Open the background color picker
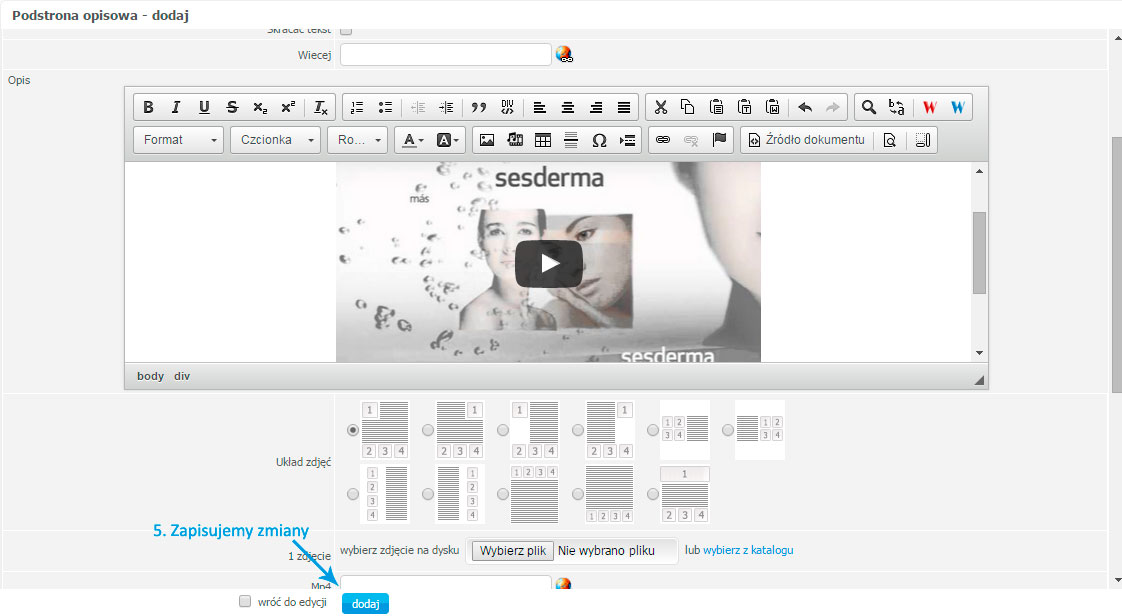The image size is (1122, 616). pos(447,140)
